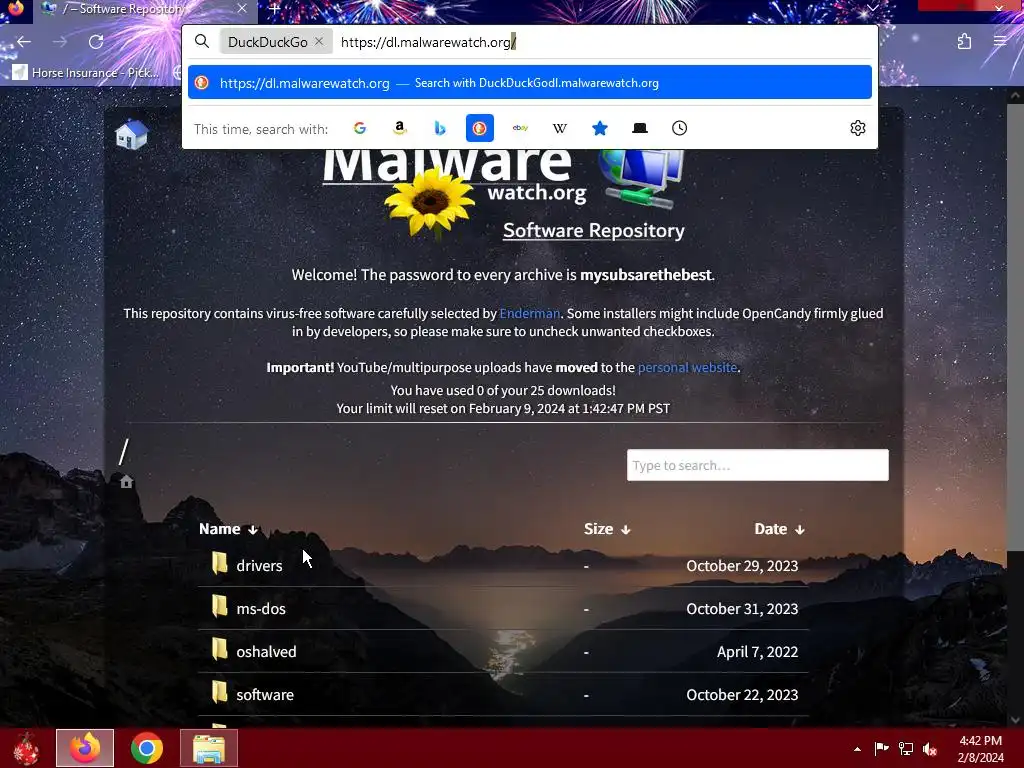The image size is (1024, 768).
Task: Open the oshalved folder name link
Action: point(266,652)
